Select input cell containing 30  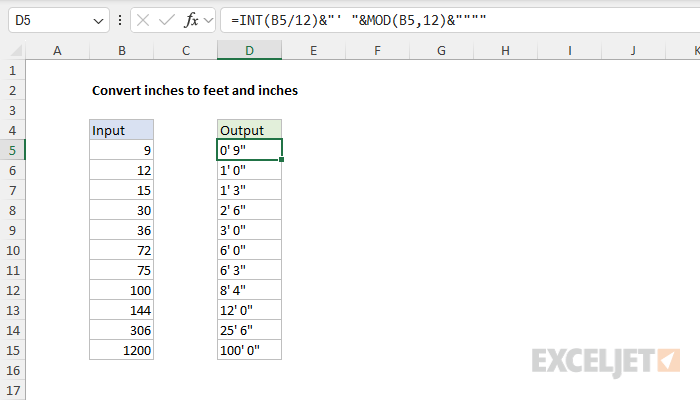click(x=121, y=210)
